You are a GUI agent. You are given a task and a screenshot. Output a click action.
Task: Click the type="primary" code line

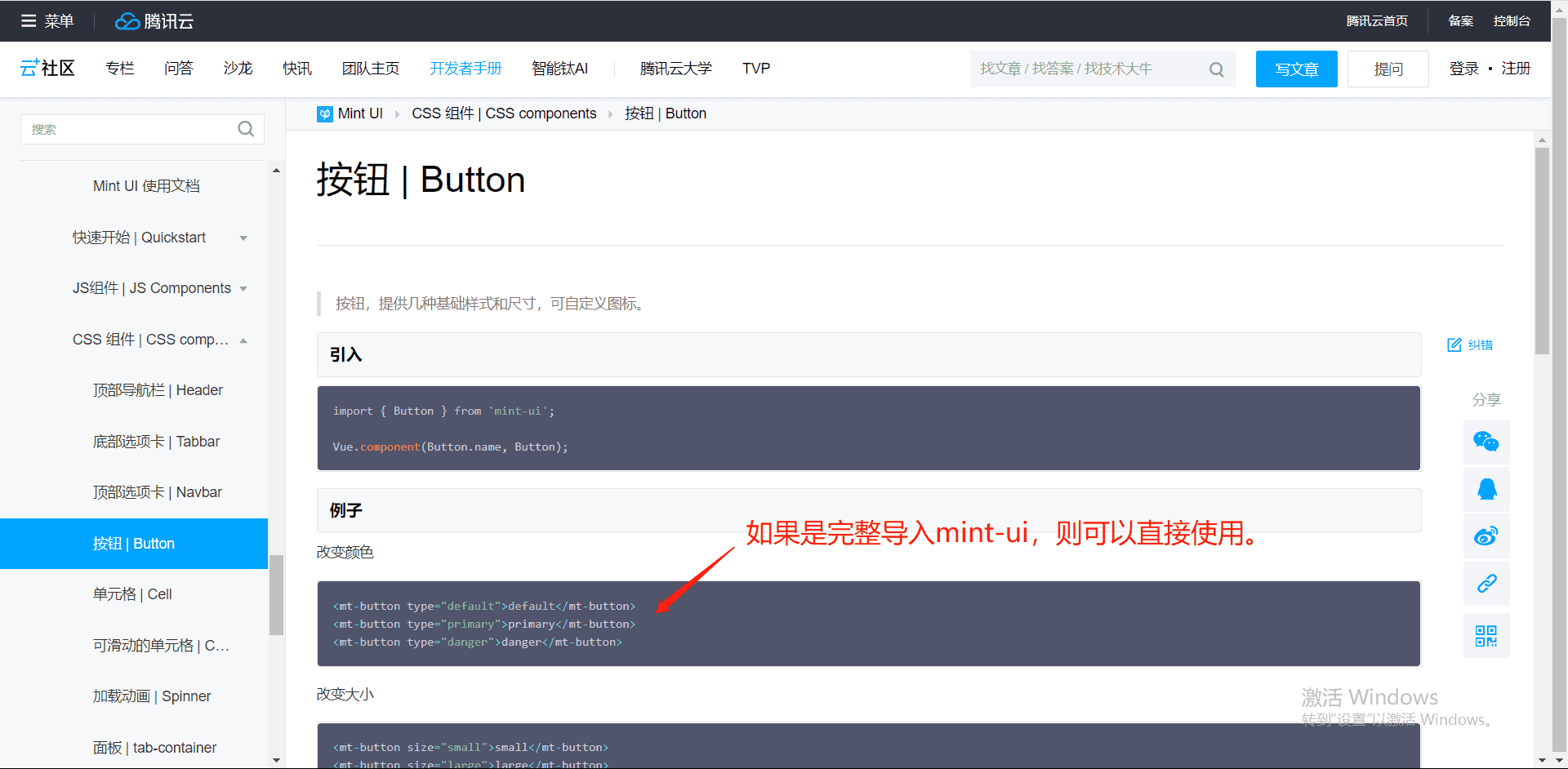coord(483,625)
